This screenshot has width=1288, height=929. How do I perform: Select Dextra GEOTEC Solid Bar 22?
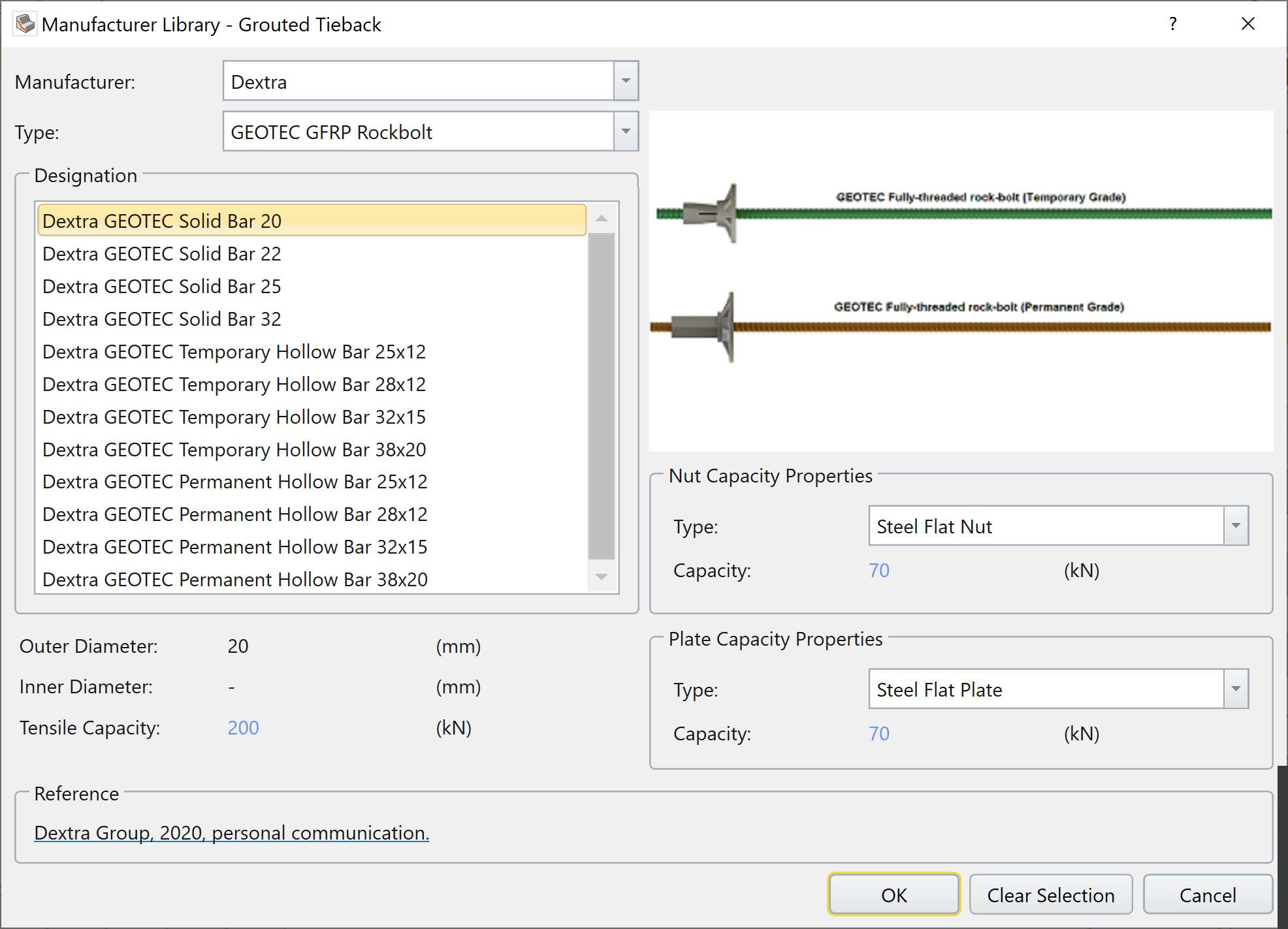(312, 253)
